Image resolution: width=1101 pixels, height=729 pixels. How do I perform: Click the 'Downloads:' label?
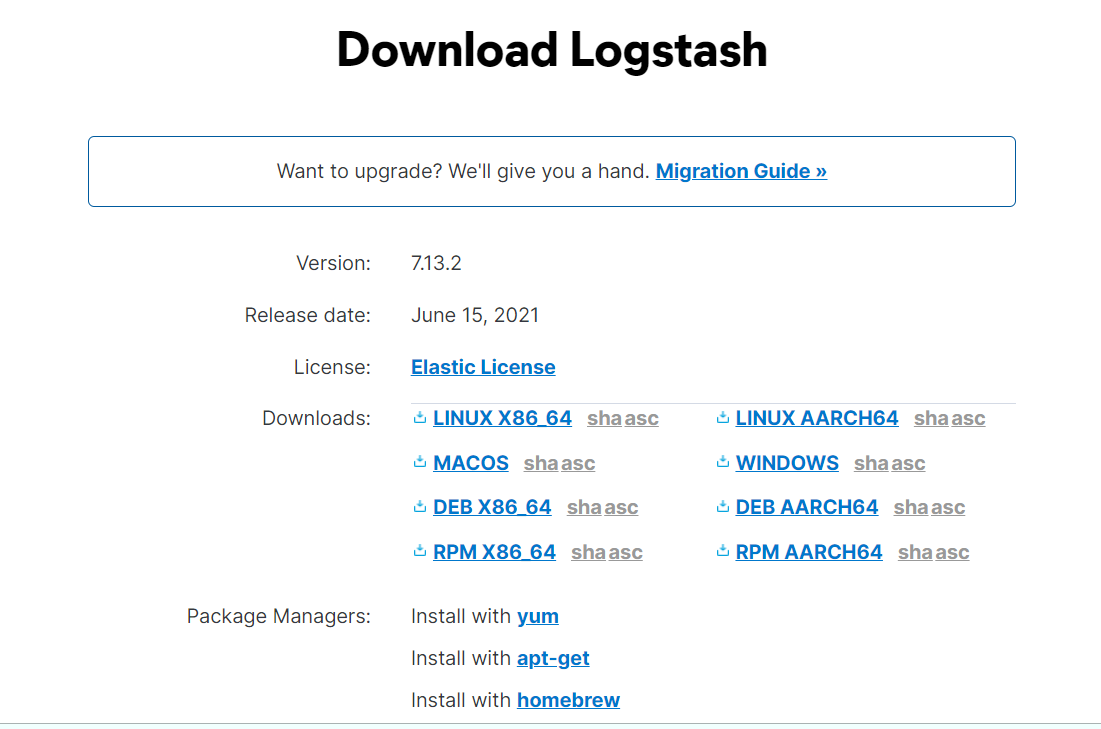[x=316, y=419]
